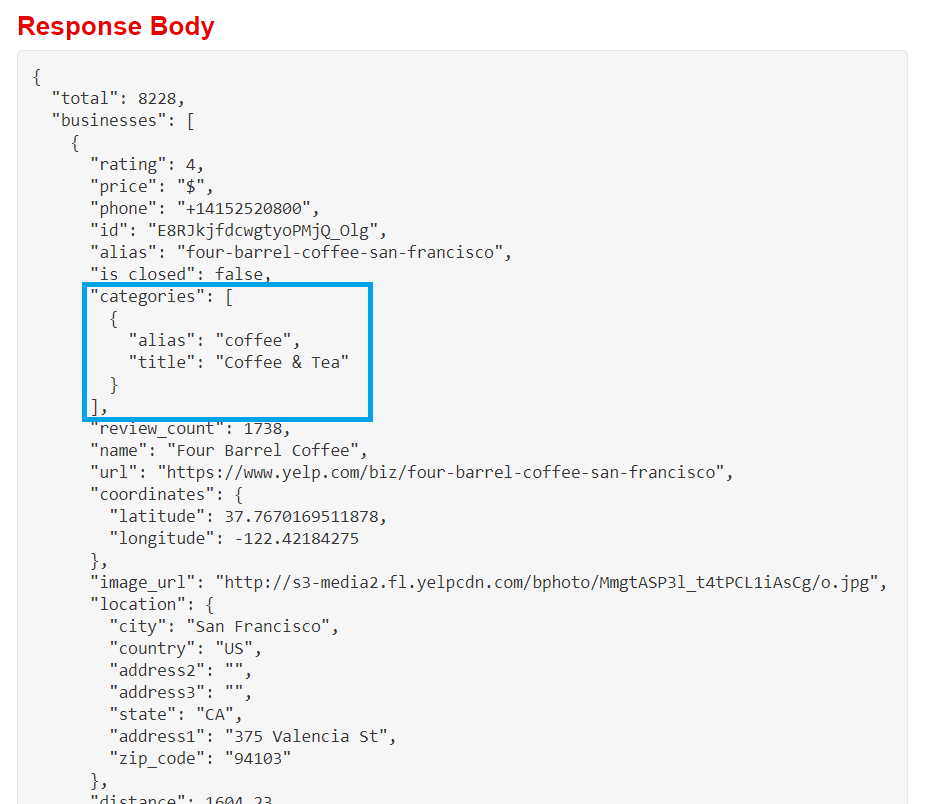
Task: Click the "categories": [ line
Action: pos(161,297)
